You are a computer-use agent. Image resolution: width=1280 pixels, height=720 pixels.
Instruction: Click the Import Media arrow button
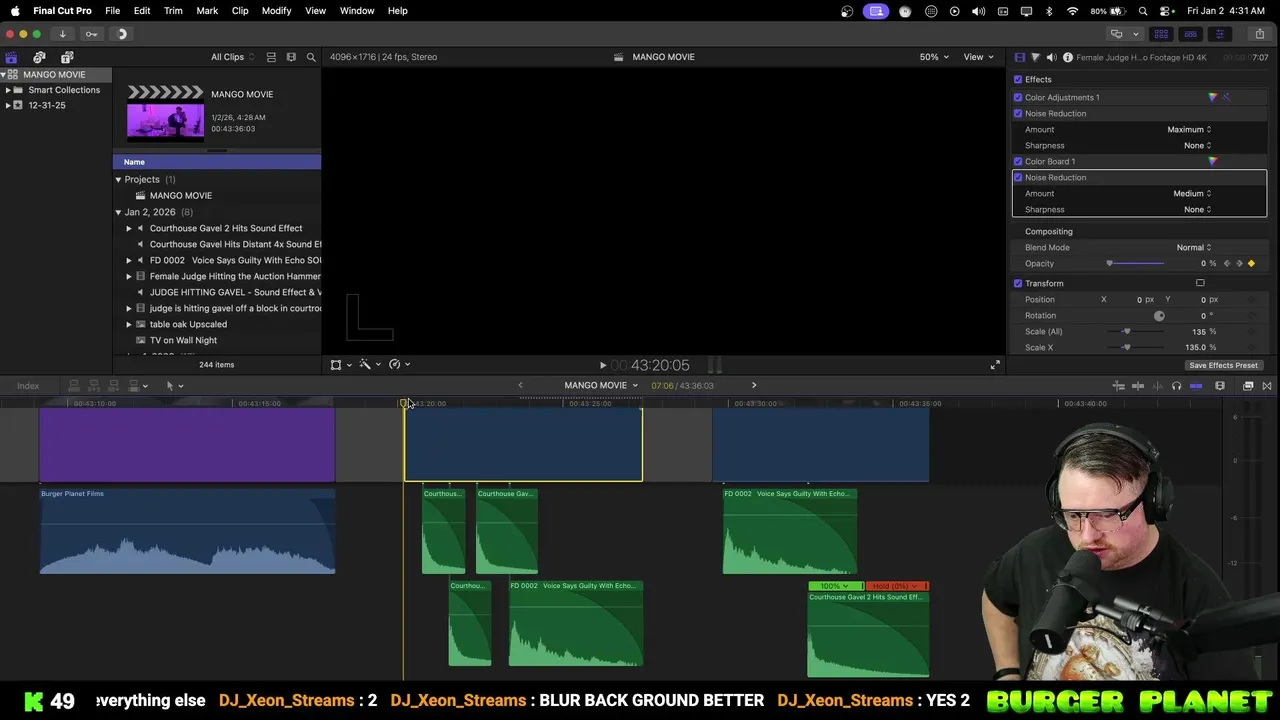[62, 34]
